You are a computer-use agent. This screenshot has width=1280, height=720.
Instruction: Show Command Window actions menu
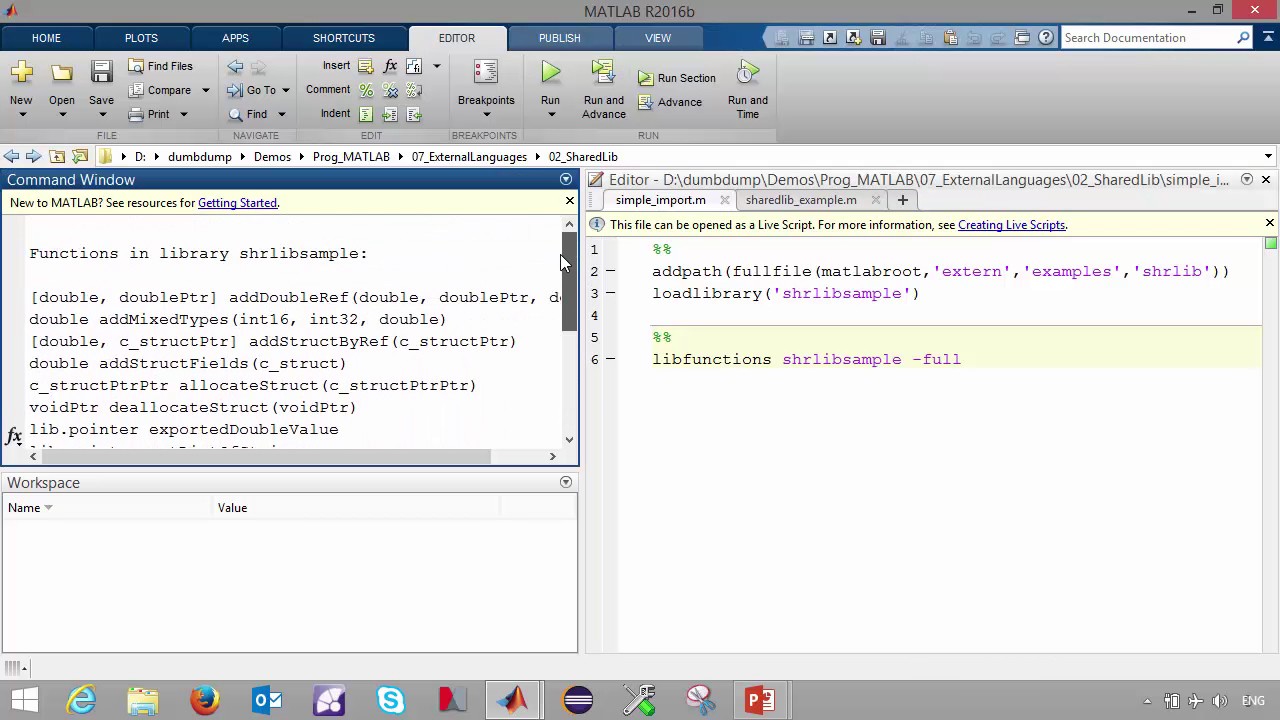click(x=566, y=180)
